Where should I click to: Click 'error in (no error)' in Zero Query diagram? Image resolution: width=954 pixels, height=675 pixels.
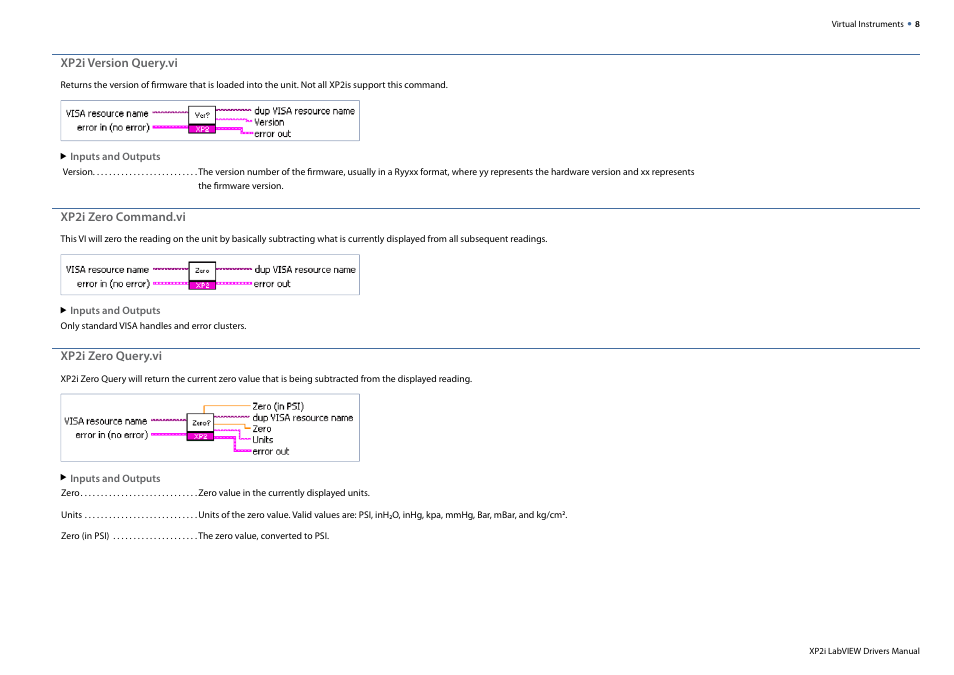tap(111, 435)
